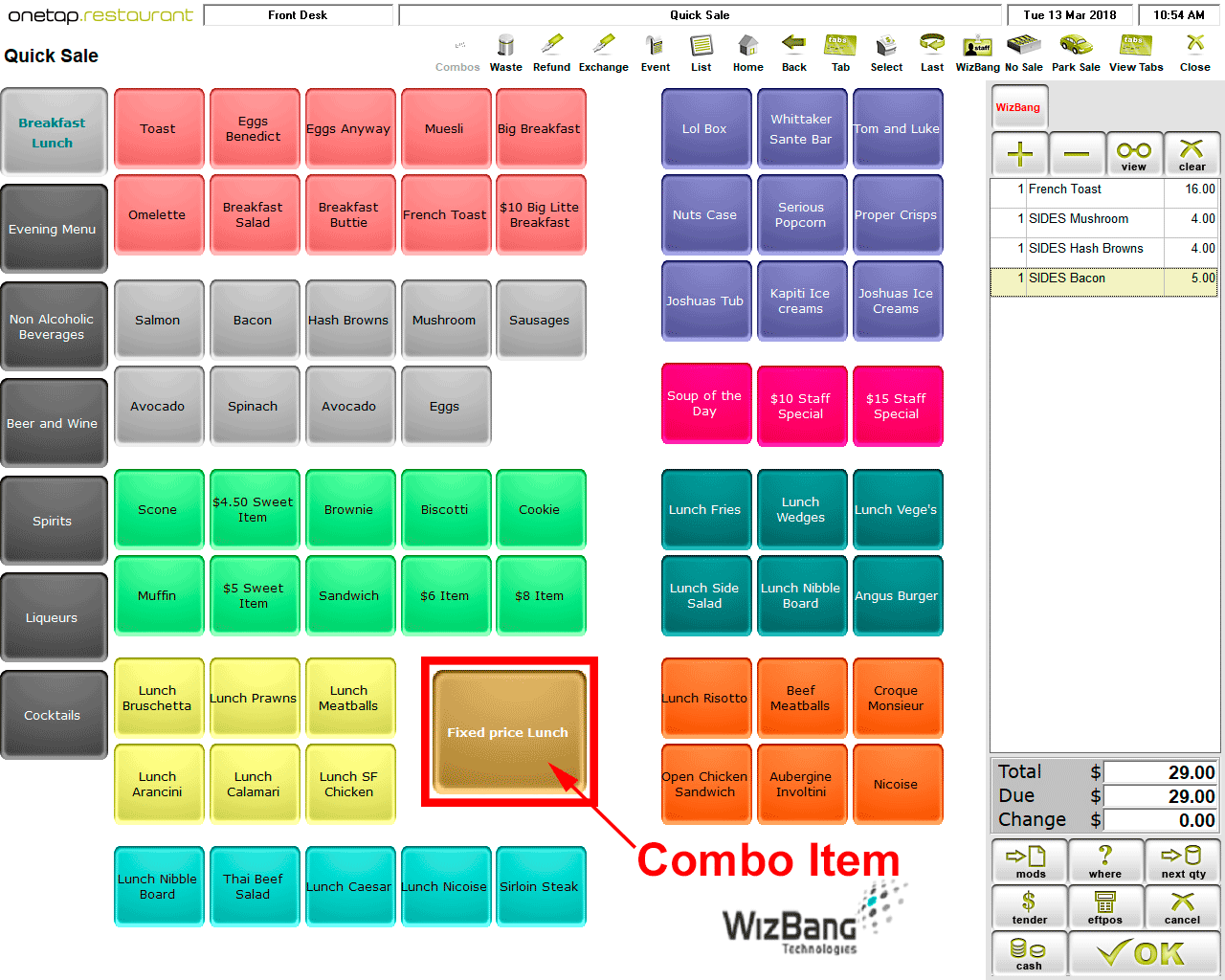The width and height of the screenshot is (1225, 980).
Task: Add Thai Beef Salad to the order
Action: 254,886
